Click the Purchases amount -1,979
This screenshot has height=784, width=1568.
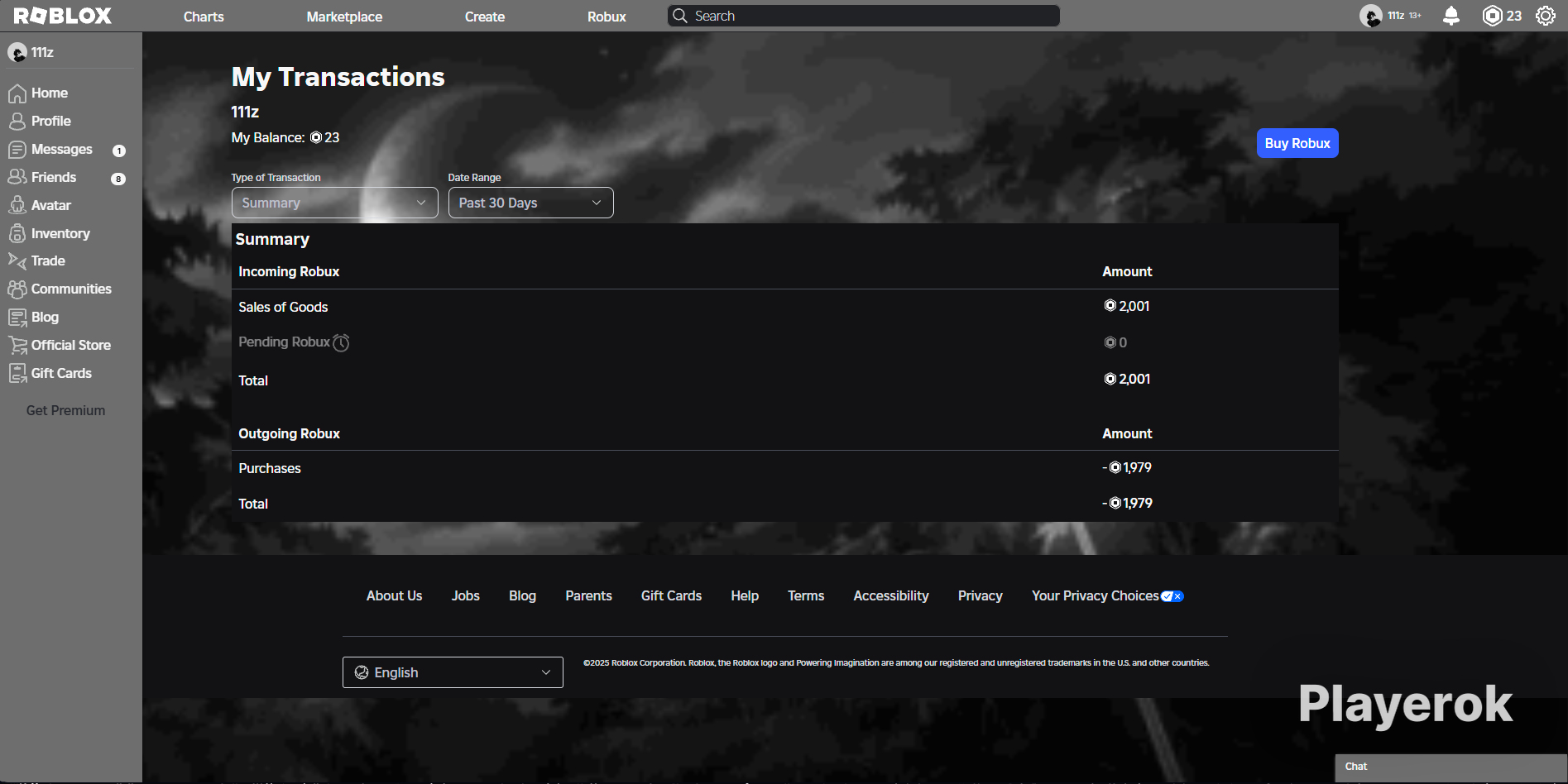pyautogui.click(x=1127, y=467)
